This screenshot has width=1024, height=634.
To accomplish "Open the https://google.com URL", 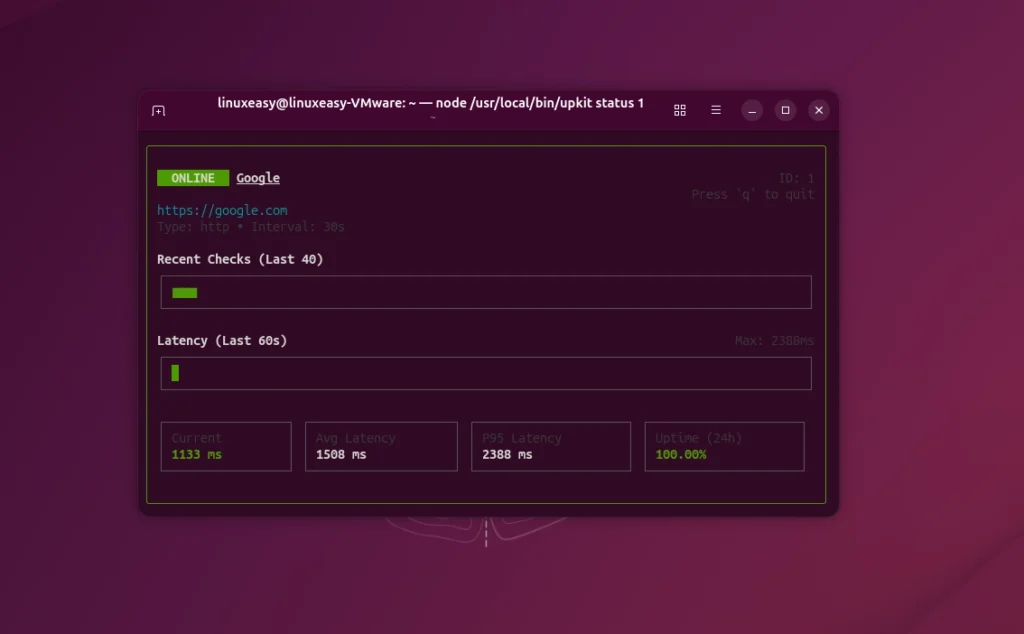I will (x=222, y=210).
